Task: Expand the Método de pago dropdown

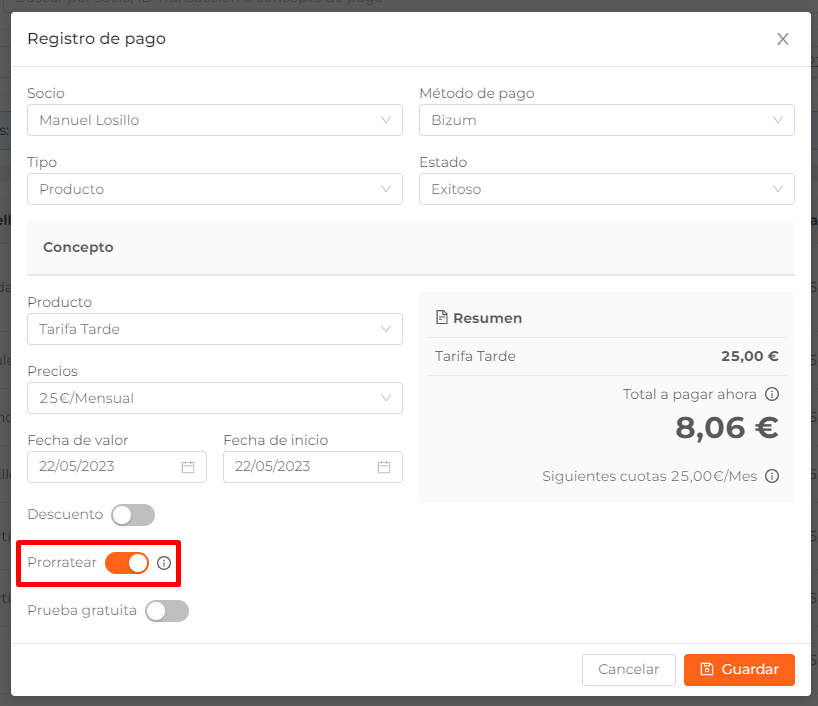Action: pos(607,120)
